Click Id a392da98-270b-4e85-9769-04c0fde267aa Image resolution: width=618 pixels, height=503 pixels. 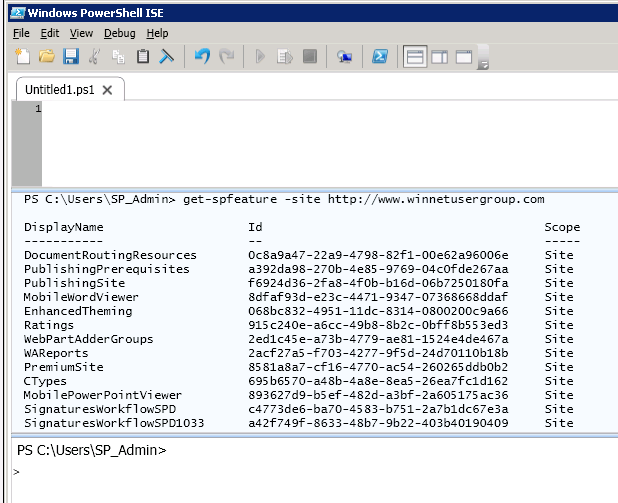pyautogui.click(x=378, y=269)
